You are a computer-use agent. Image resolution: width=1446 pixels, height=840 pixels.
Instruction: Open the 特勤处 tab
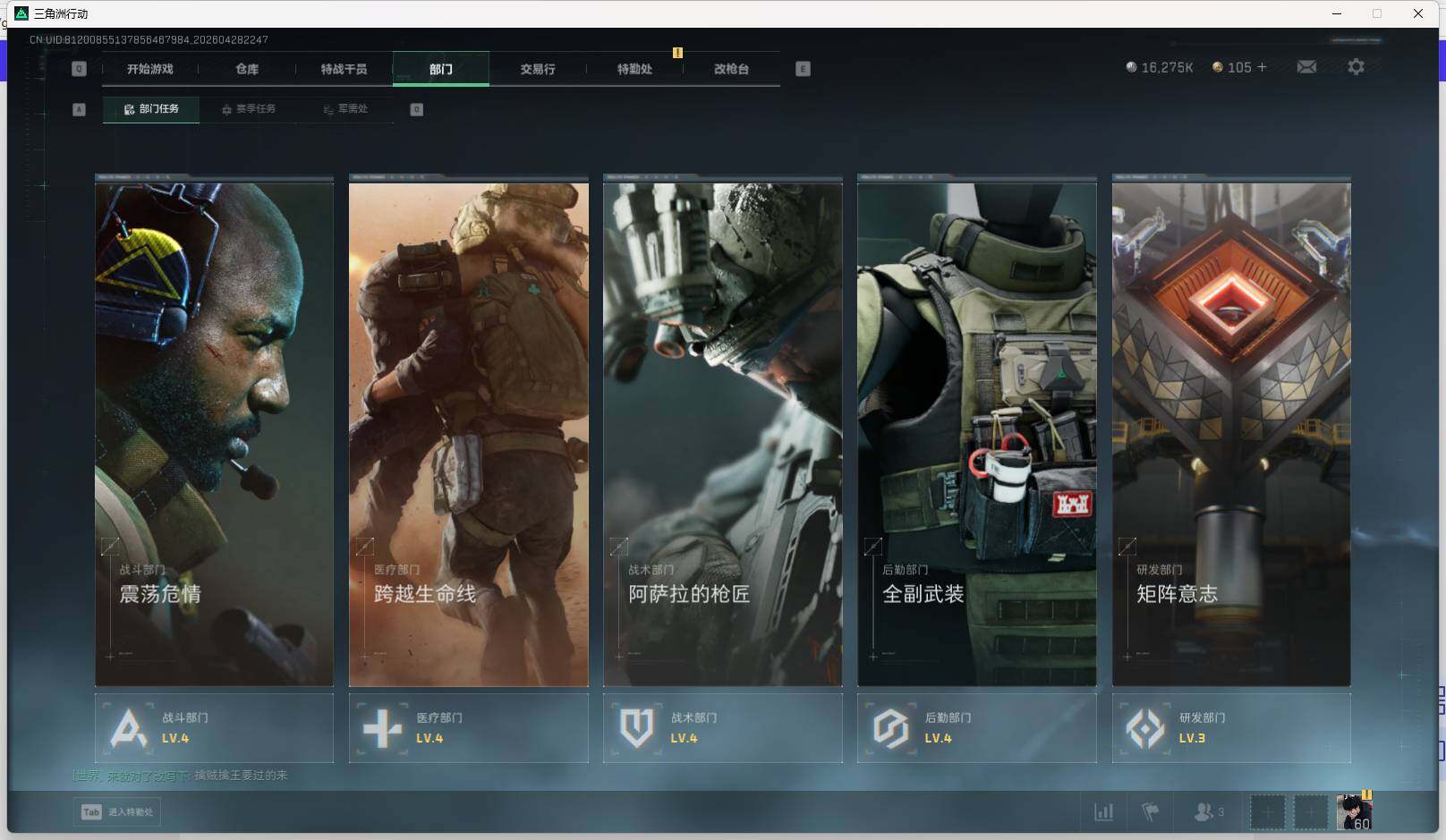tap(634, 69)
